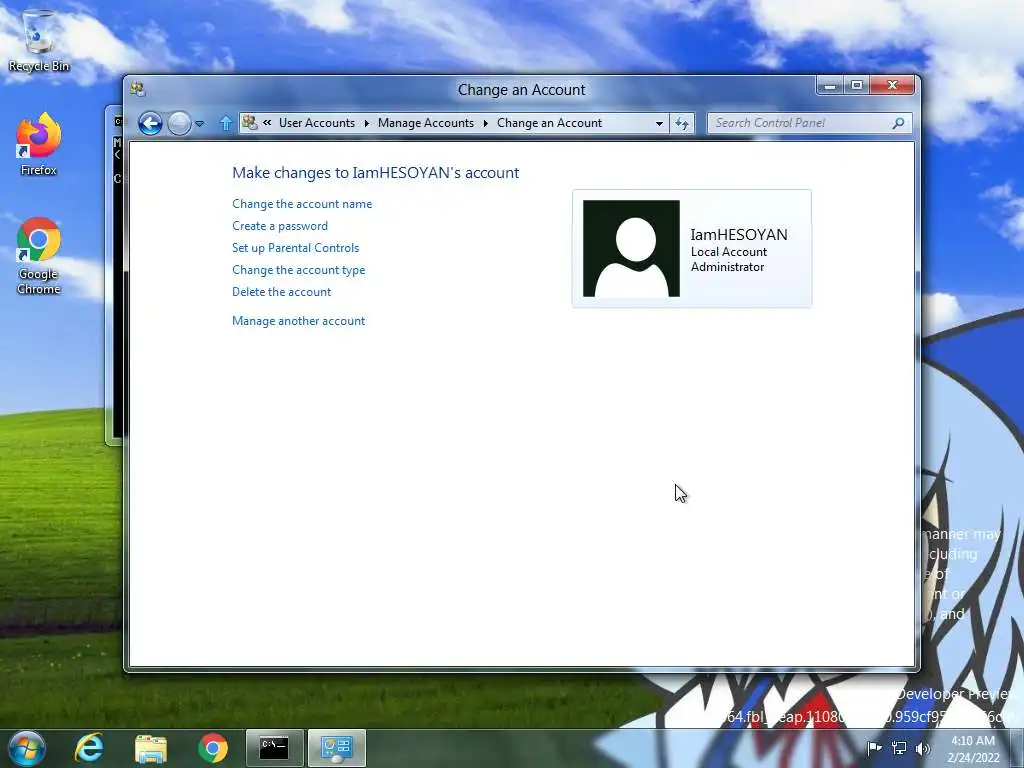Refresh the Control Panel page
The image size is (1024, 768).
click(x=682, y=123)
